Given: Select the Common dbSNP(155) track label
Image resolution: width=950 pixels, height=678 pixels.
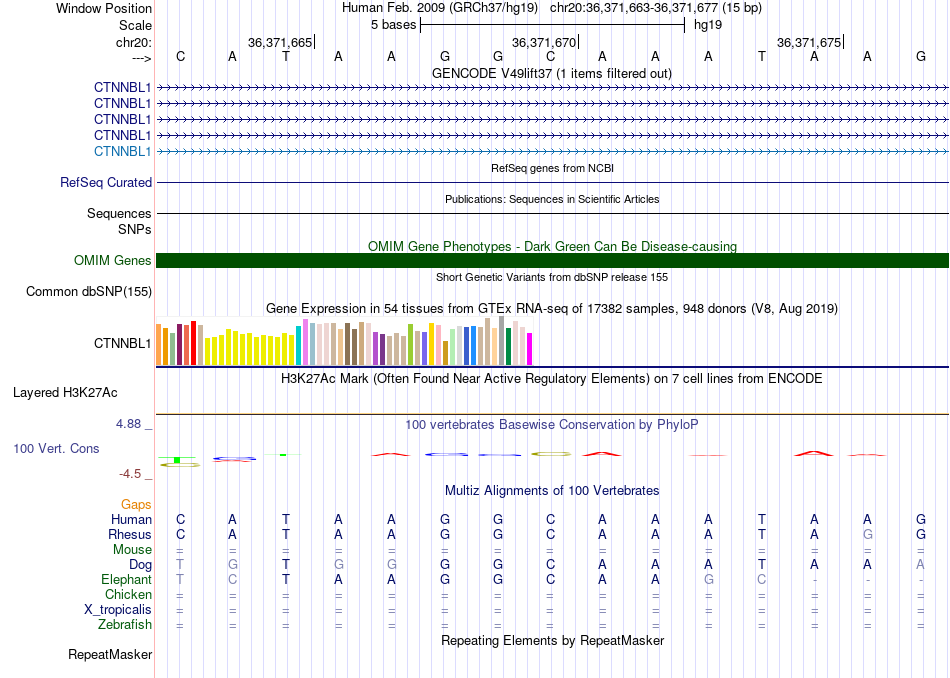Looking at the screenshot, I should click(89, 291).
